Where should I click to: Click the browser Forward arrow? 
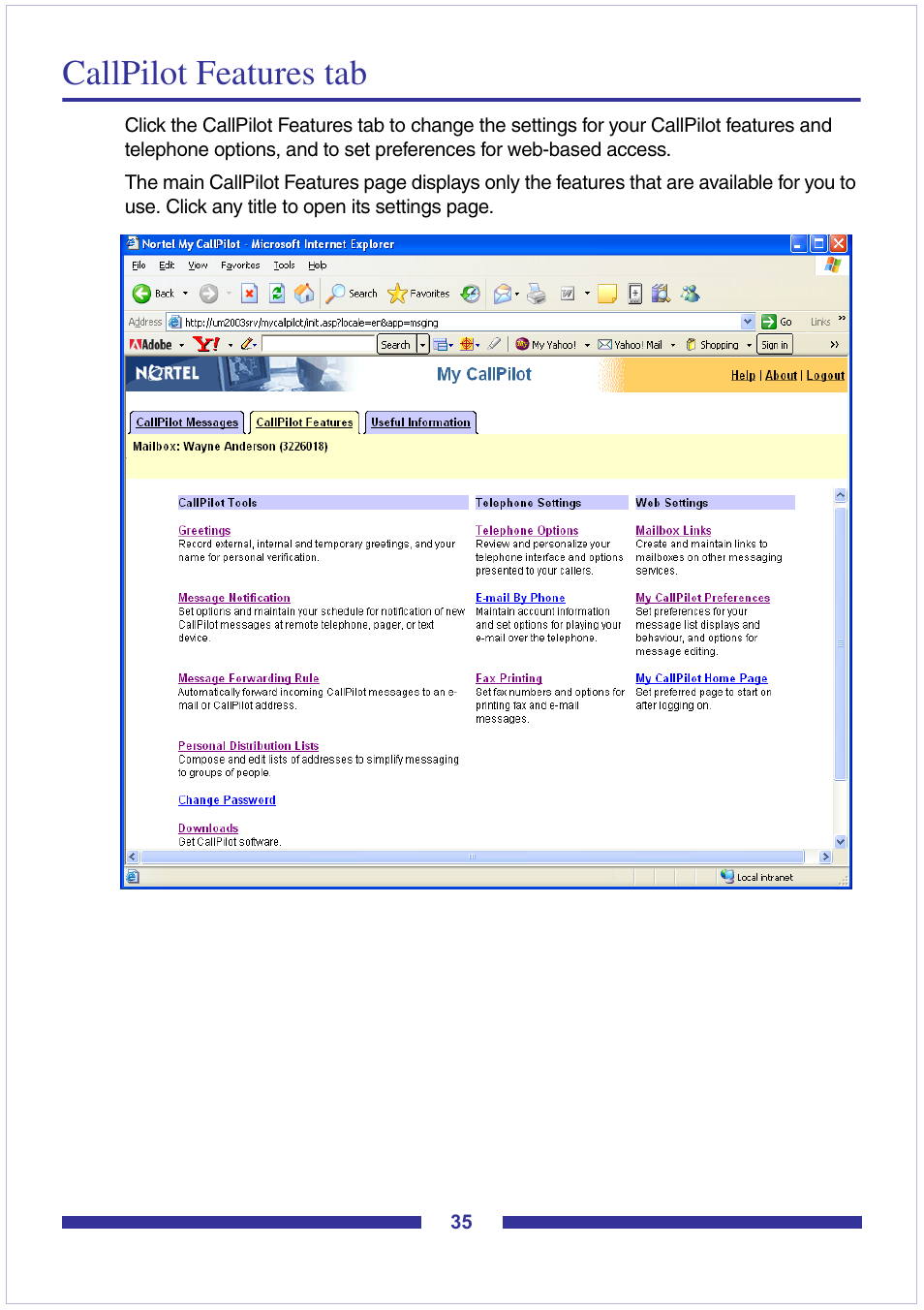208,294
